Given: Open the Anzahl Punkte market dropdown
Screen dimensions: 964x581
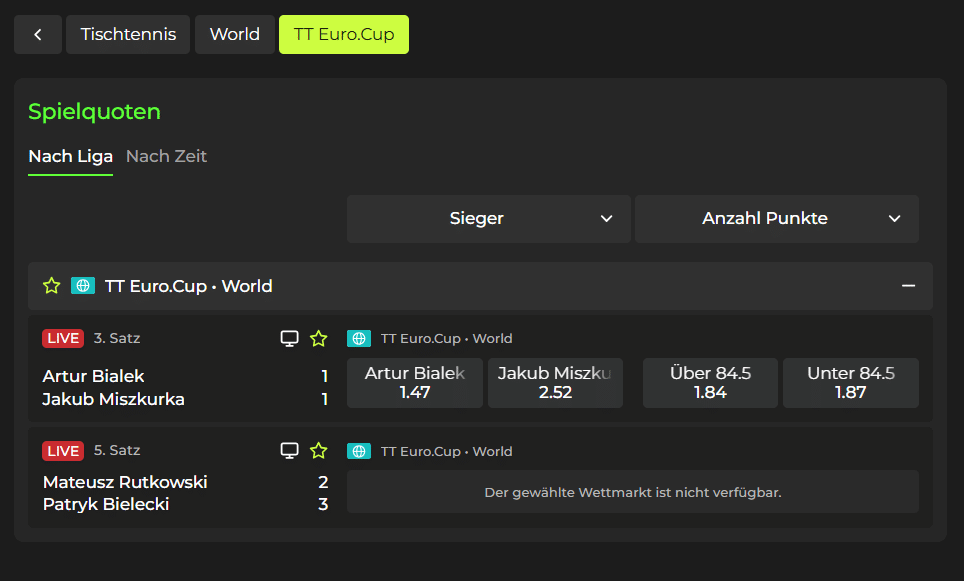Looking at the screenshot, I should click(776, 219).
